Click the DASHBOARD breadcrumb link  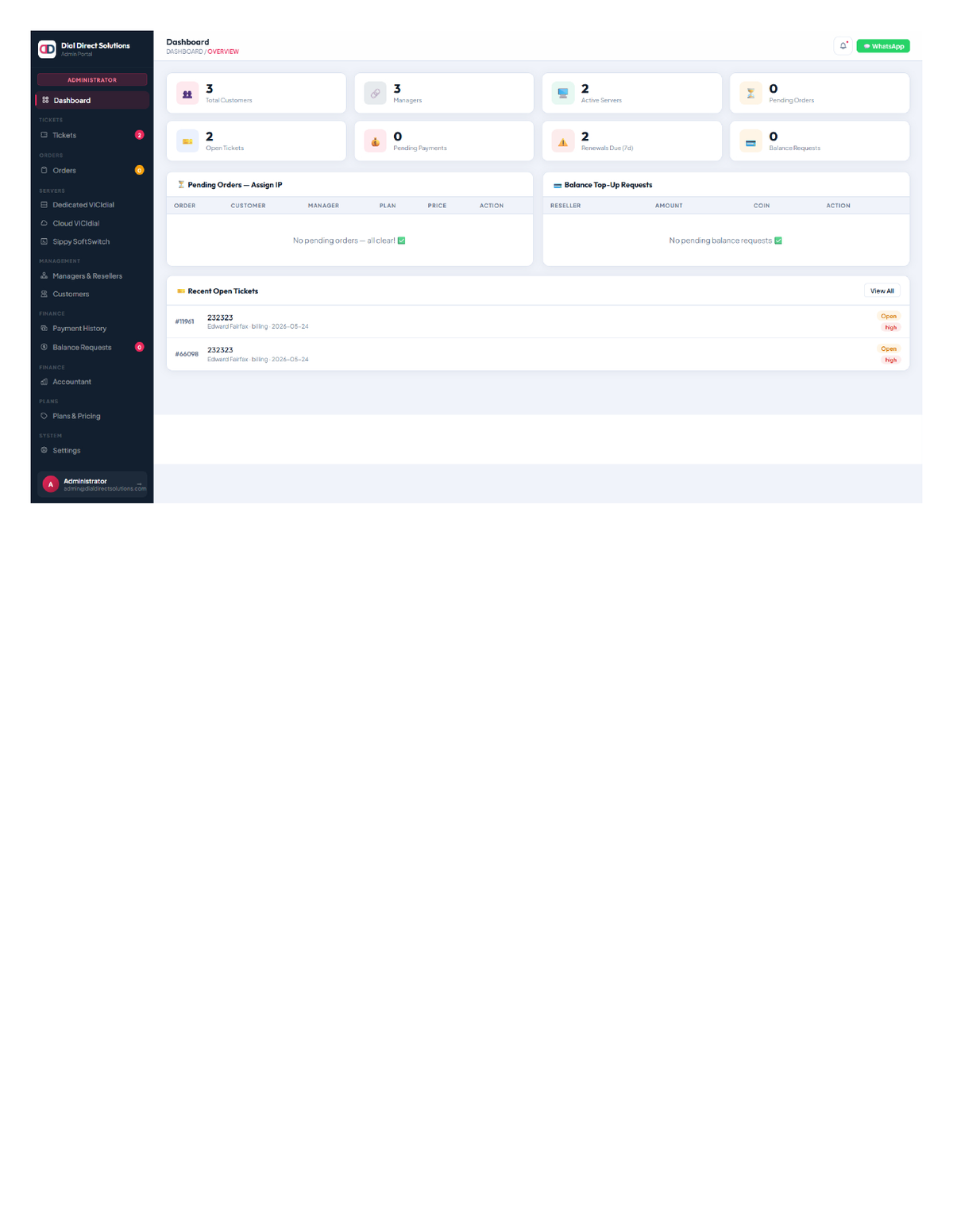coord(184,52)
